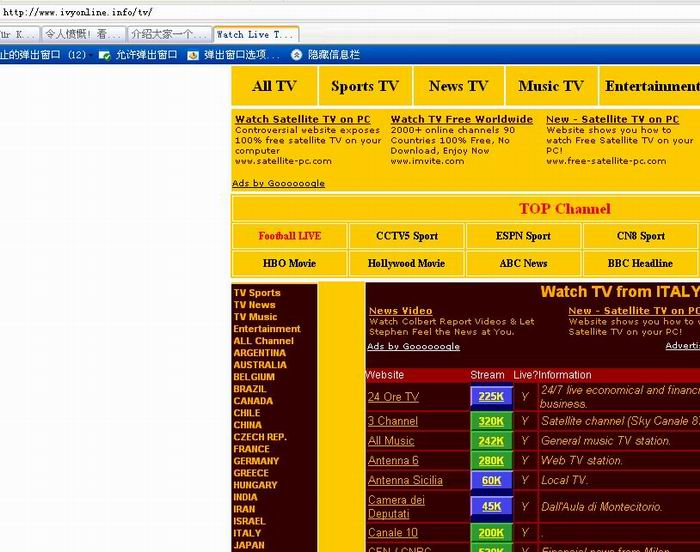This screenshot has height=552, width=700.
Task: Open Watch TV Free Worldwide ad link
Action: [462, 119]
